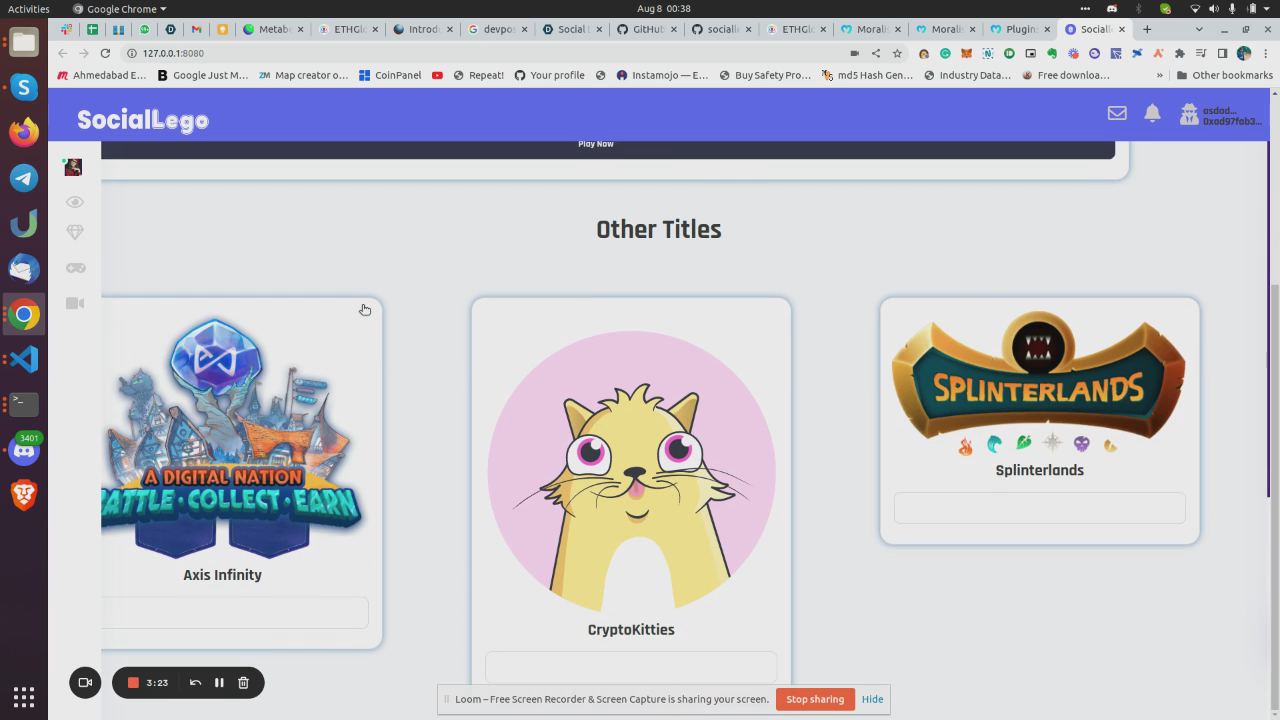
Task: Open the Splinterlands logo image
Action: (1039, 384)
